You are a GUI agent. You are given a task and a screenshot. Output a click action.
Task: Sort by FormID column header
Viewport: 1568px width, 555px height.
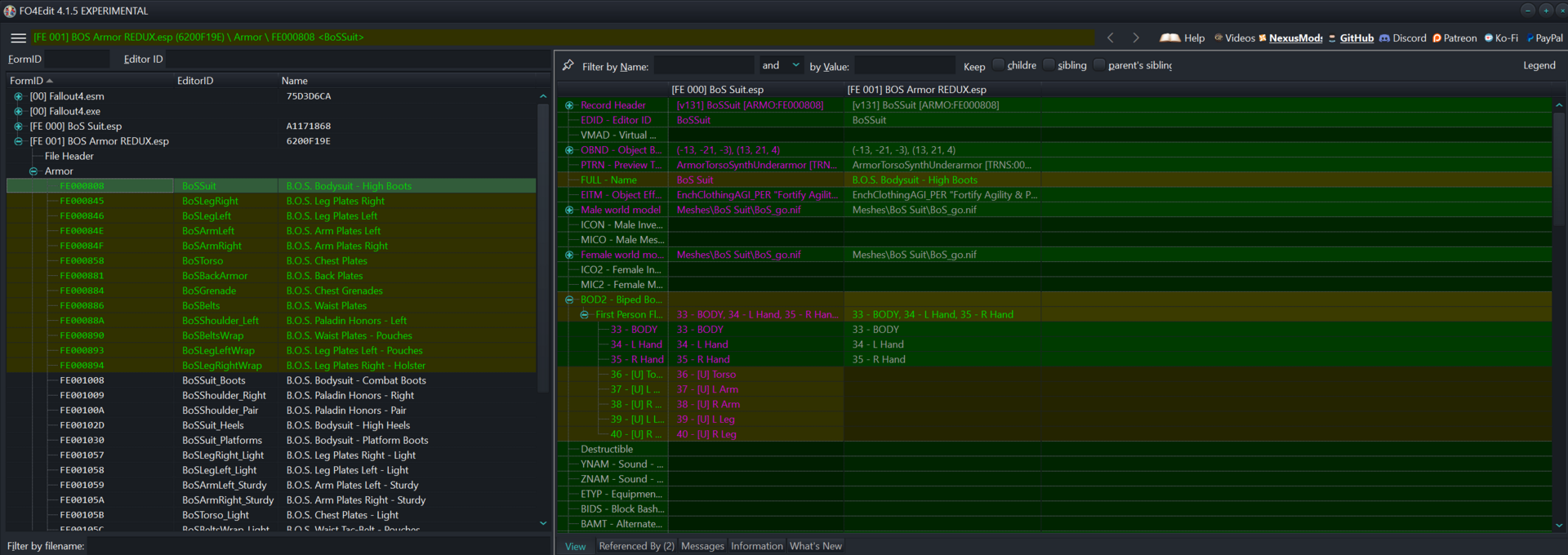click(89, 81)
